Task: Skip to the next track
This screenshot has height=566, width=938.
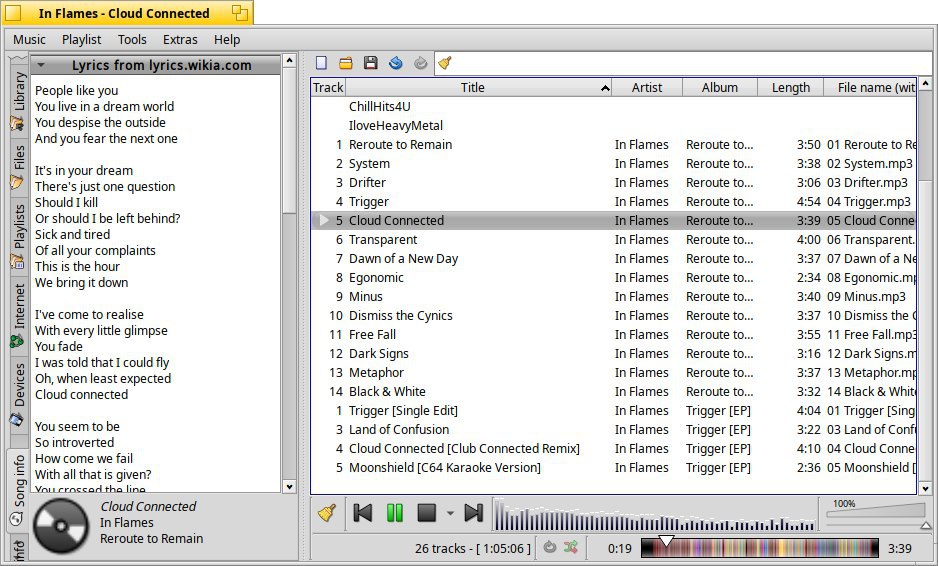Action: click(x=474, y=513)
